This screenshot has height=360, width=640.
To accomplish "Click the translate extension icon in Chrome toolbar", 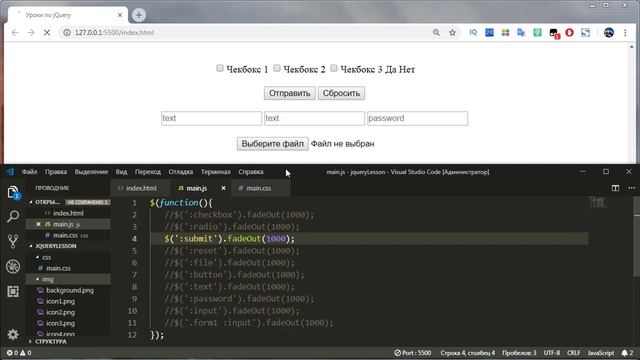I will coord(521,33).
